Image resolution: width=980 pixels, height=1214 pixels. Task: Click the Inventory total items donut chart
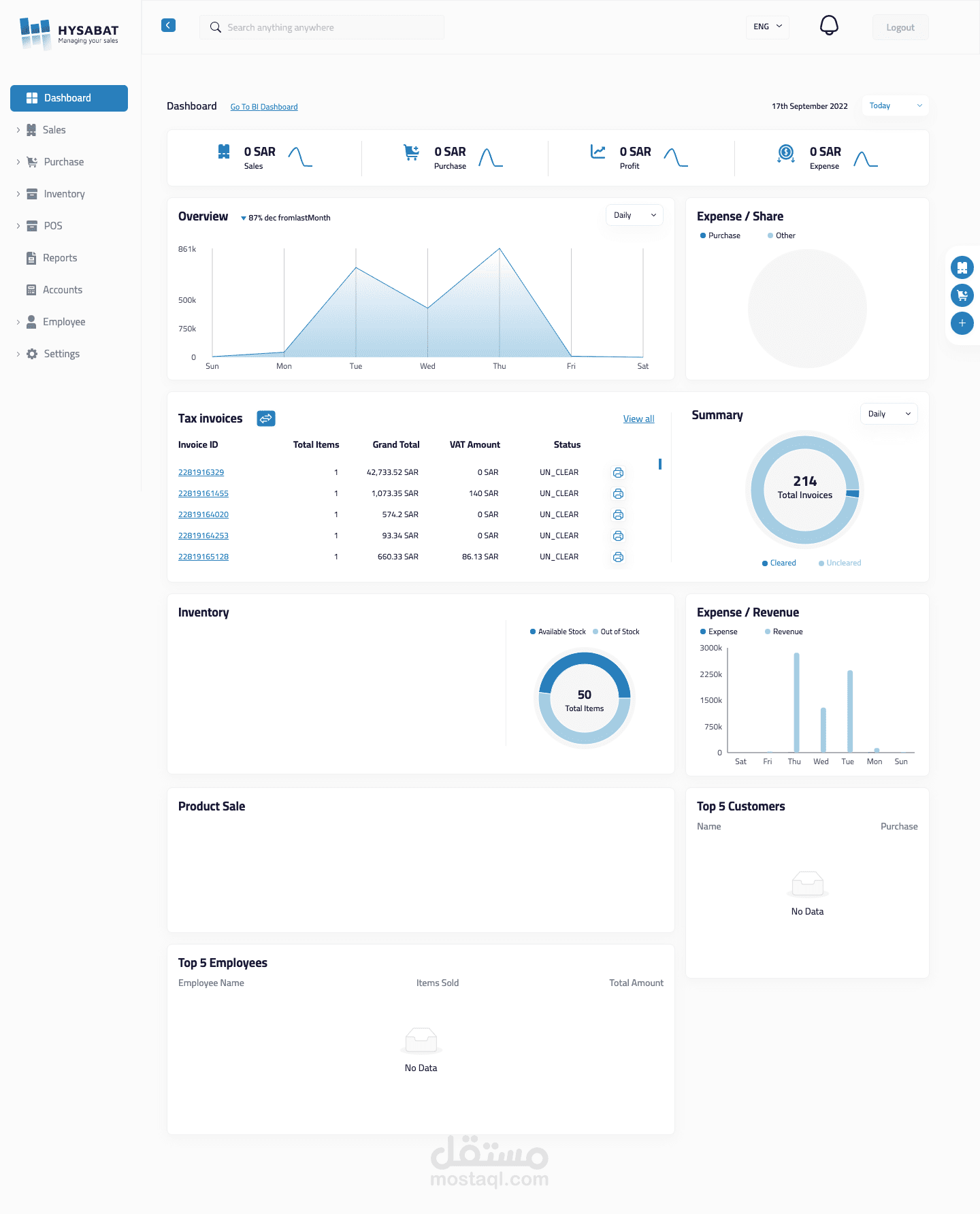(585, 698)
